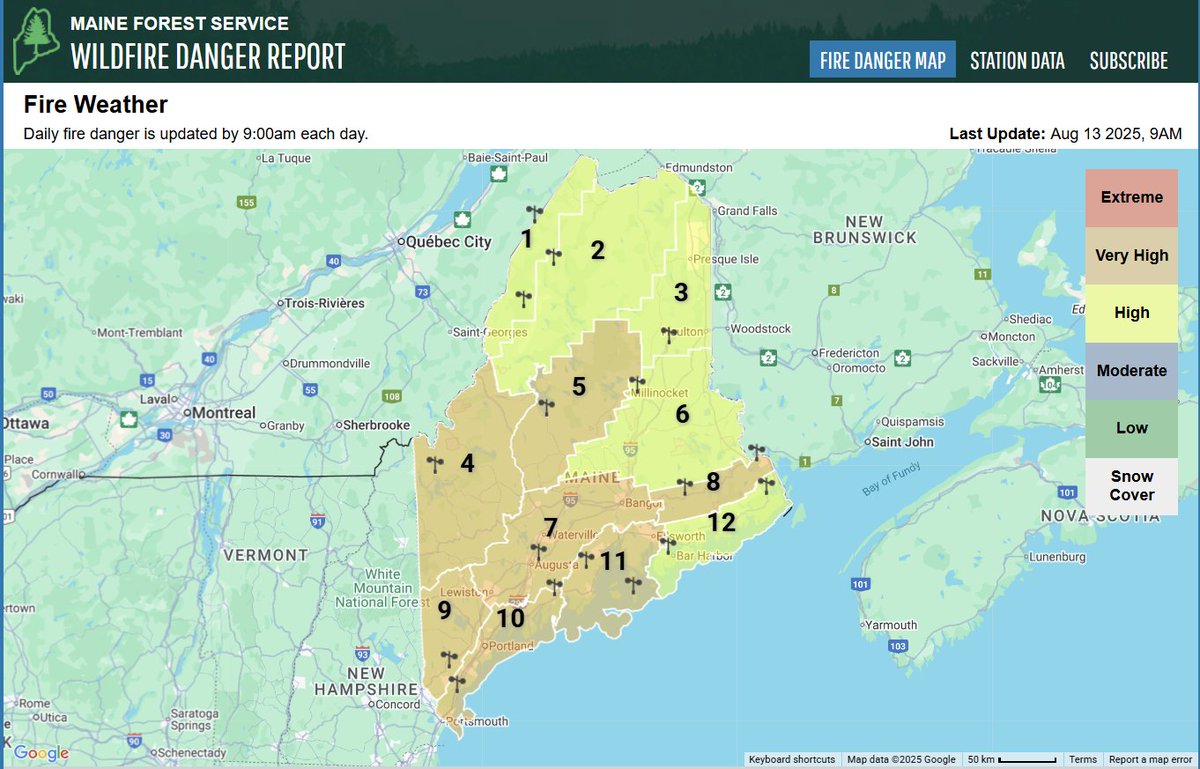The width and height of the screenshot is (1200, 769).
Task: Switch to the Station Data tab
Action: click(1017, 60)
